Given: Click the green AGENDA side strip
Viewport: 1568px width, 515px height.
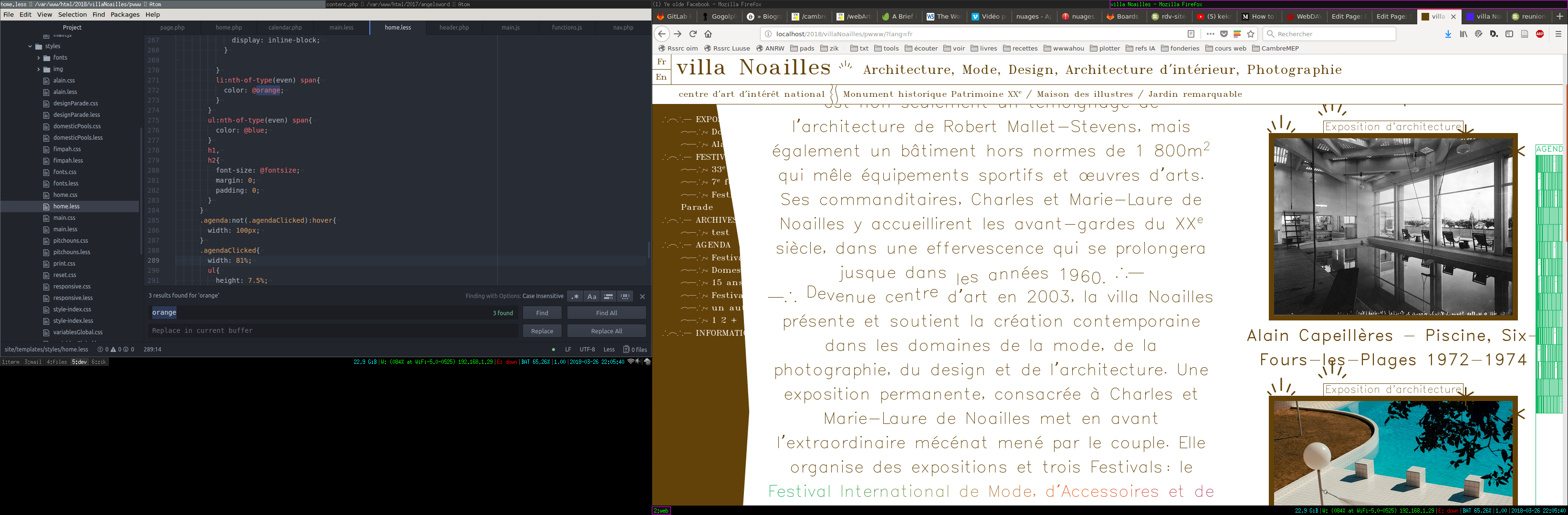Looking at the screenshot, I should point(1548,280).
